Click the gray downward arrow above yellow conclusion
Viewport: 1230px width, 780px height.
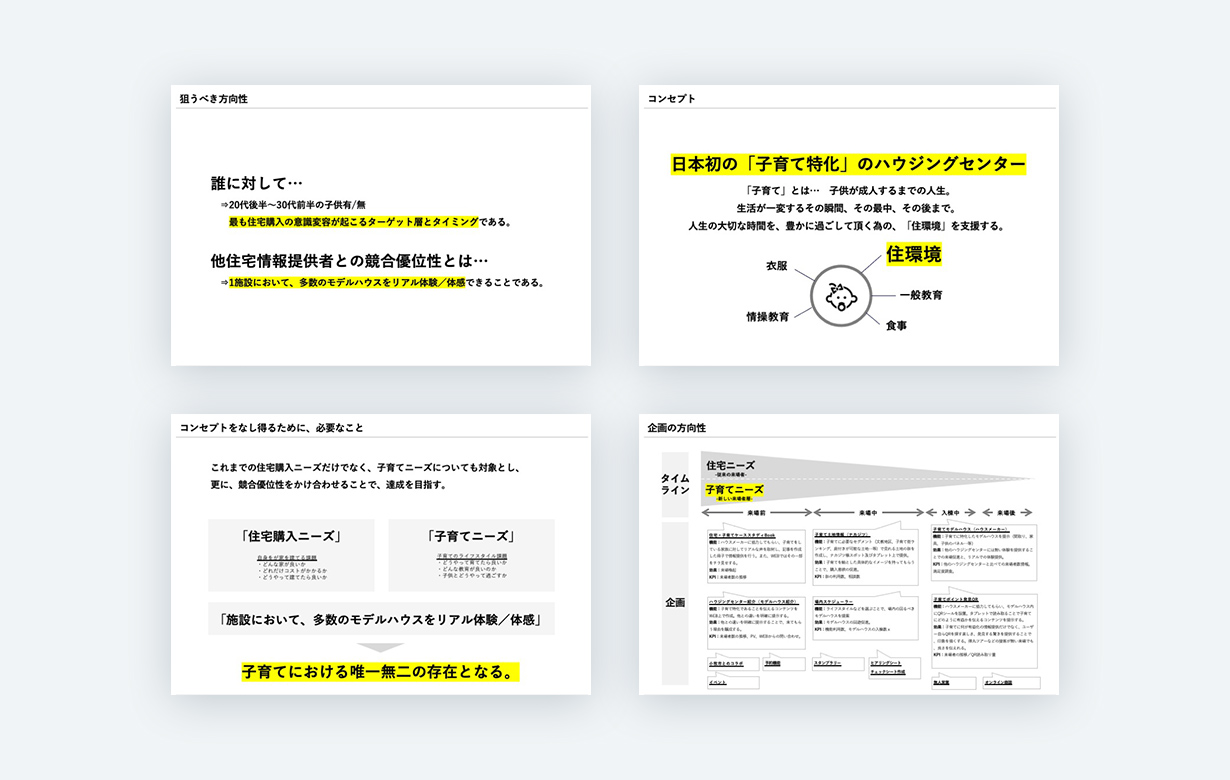pyautogui.click(x=381, y=647)
